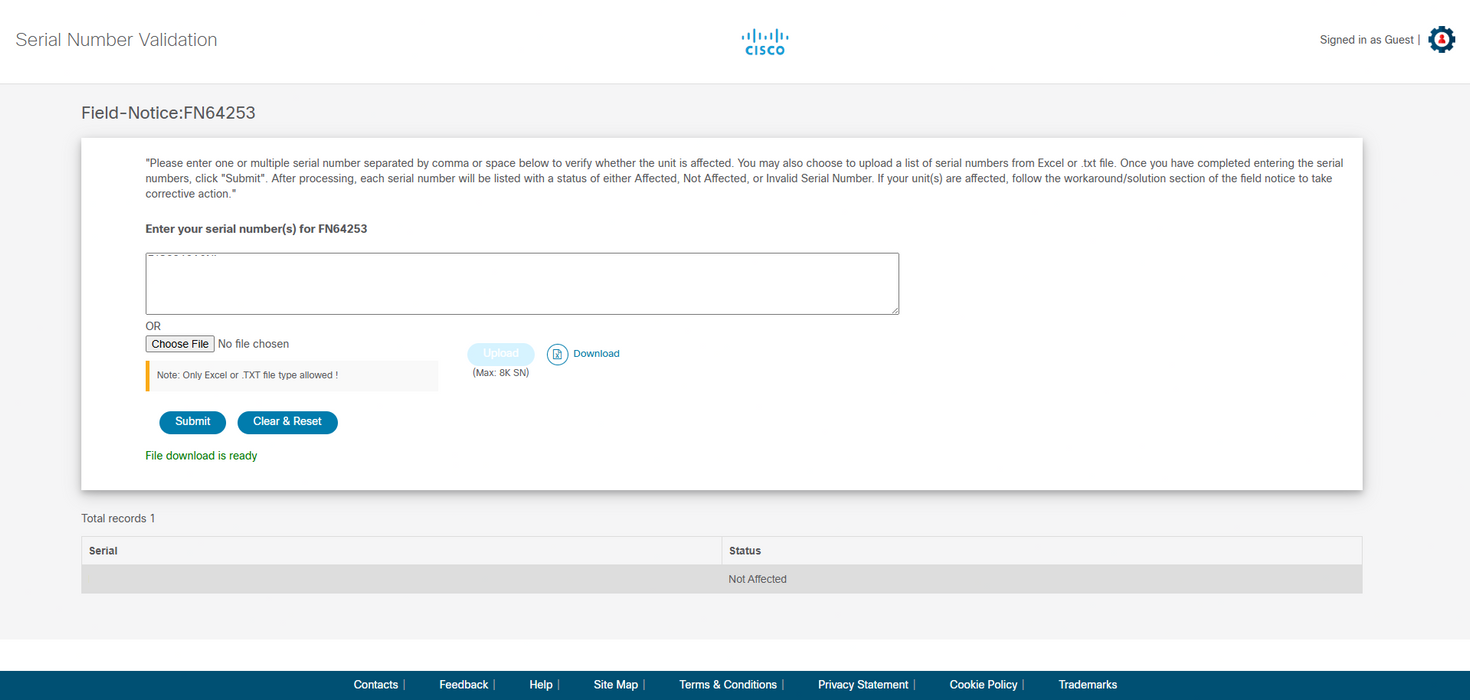The width and height of the screenshot is (1470, 700).
Task: Open the Contacts page from the footer
Action: pos(376,684)
